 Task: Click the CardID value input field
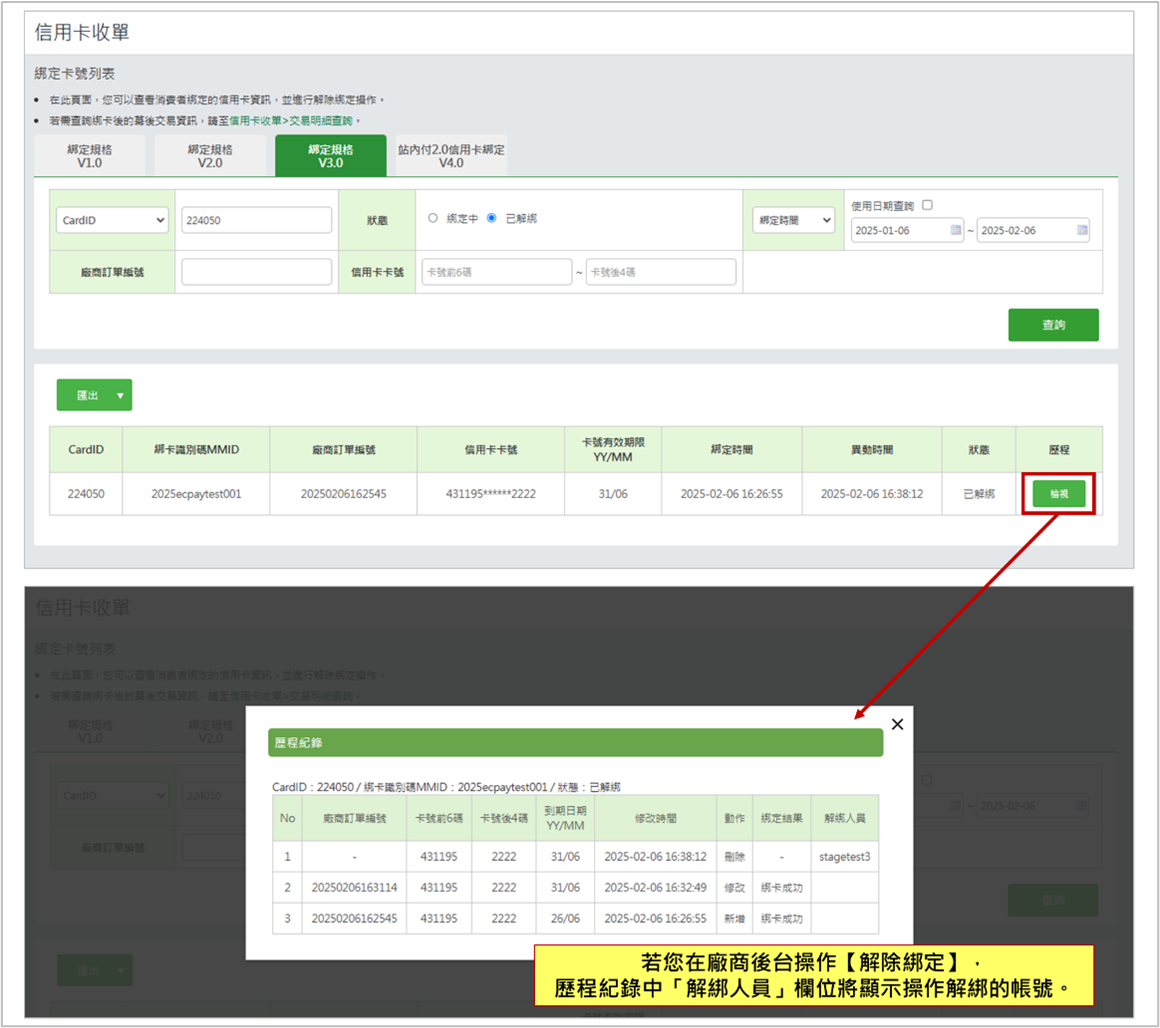[x=256, y=220]
